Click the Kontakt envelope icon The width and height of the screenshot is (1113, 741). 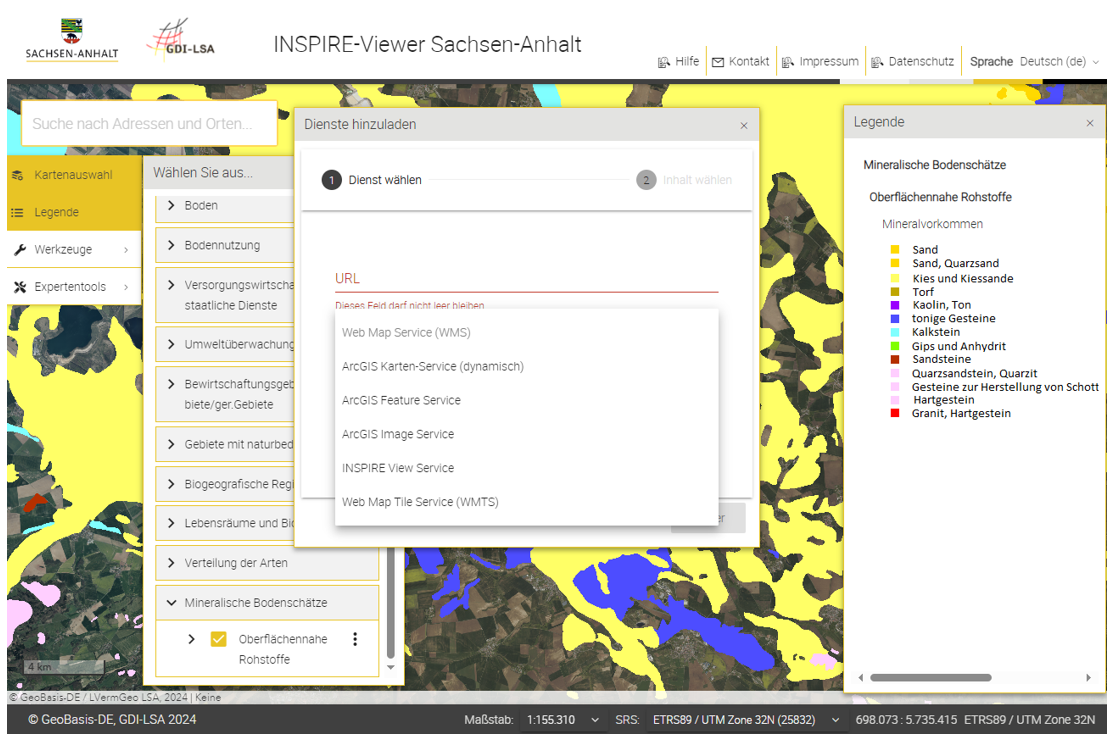718,62
